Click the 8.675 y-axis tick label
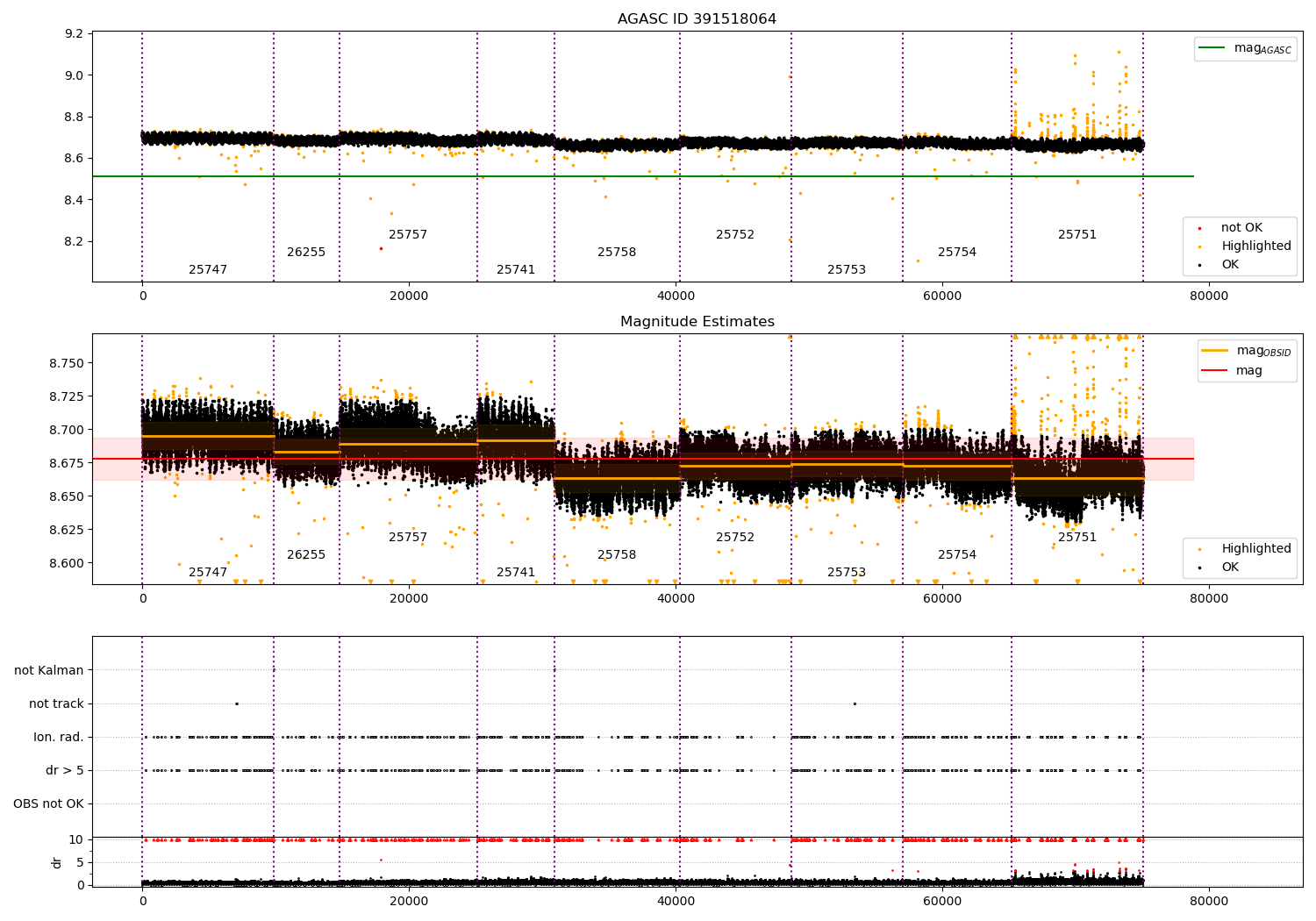Image resolution: width=1316 pixels, height=921 pixels. pos(68,463)
